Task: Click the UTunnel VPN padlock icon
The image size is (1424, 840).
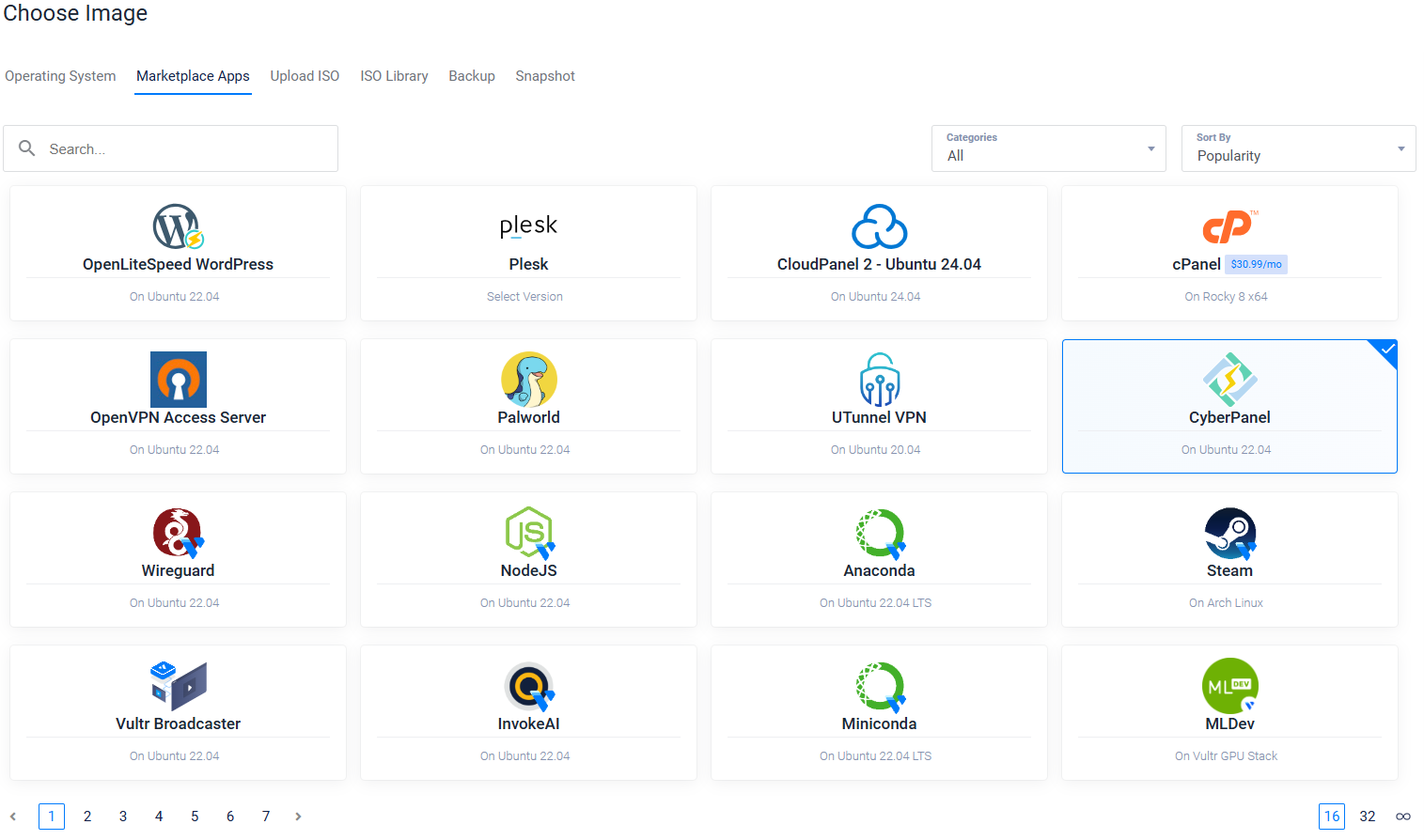Action: [x=880, y=380]
